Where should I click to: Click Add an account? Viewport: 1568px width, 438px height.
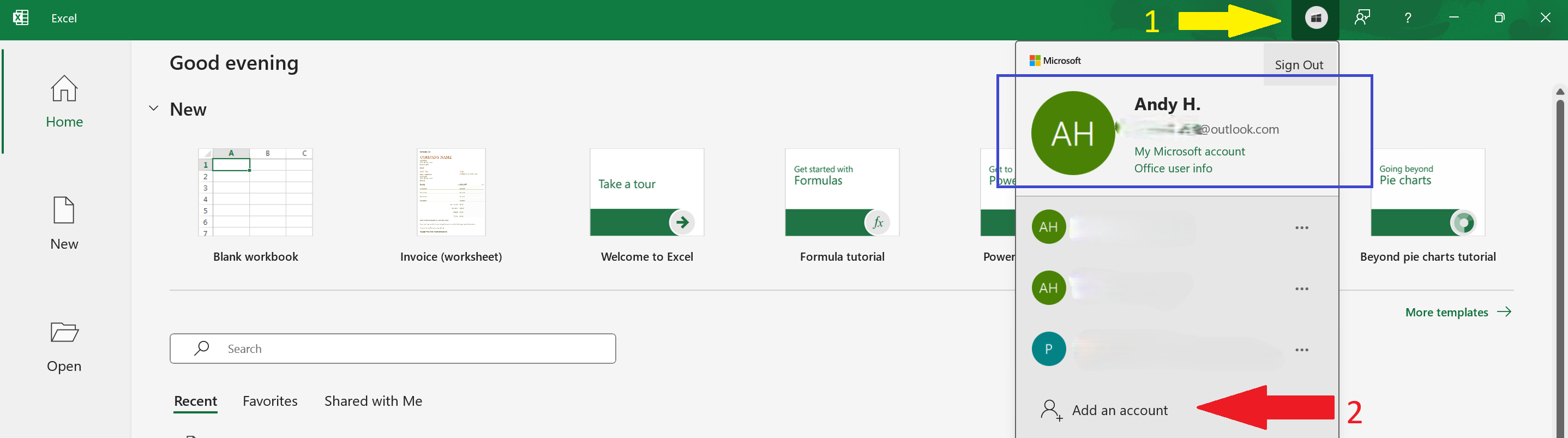[1119, 410]
